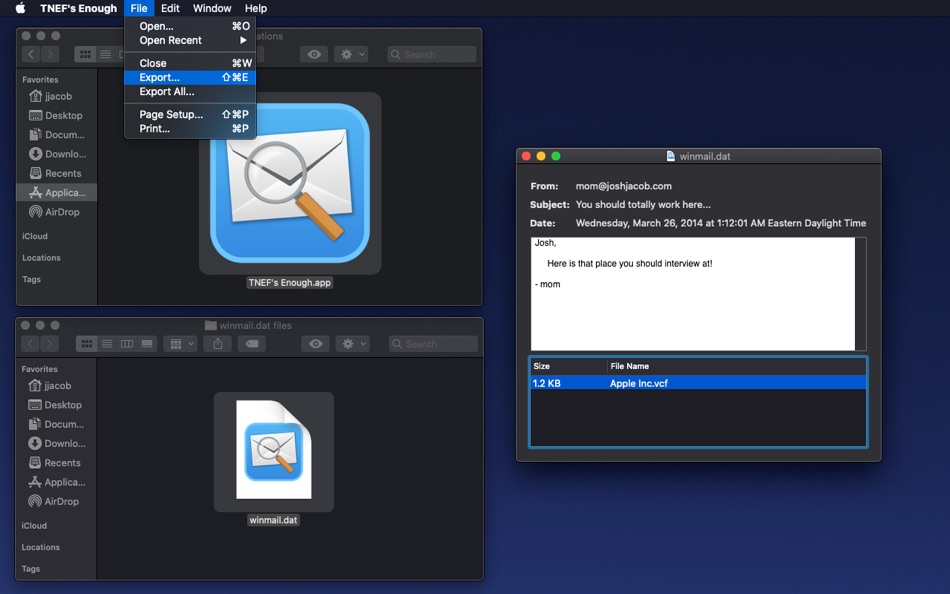Go back in the winmail.dat files window

point(30,344)
